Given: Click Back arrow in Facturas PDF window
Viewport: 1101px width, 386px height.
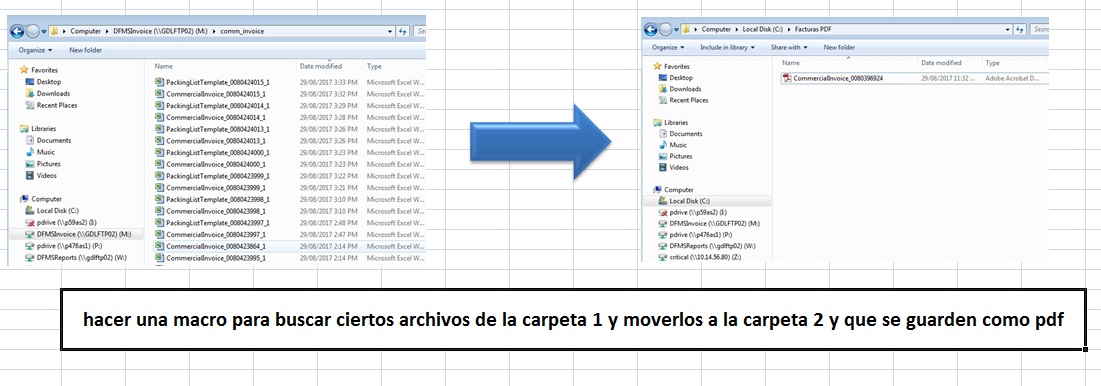Looking at the screenshot, I should pyautogui.click(x=650, y=29).
